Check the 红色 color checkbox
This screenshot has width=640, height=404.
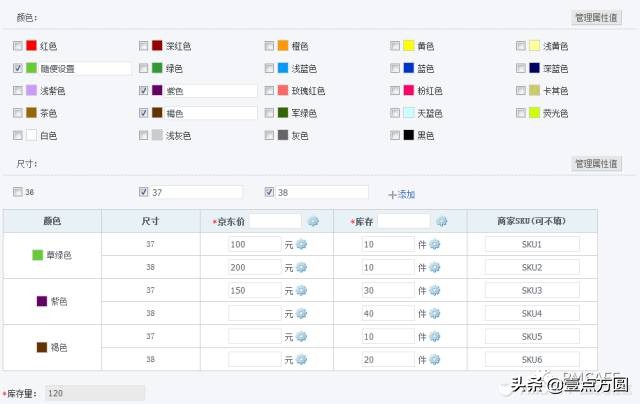click(18, 46)
